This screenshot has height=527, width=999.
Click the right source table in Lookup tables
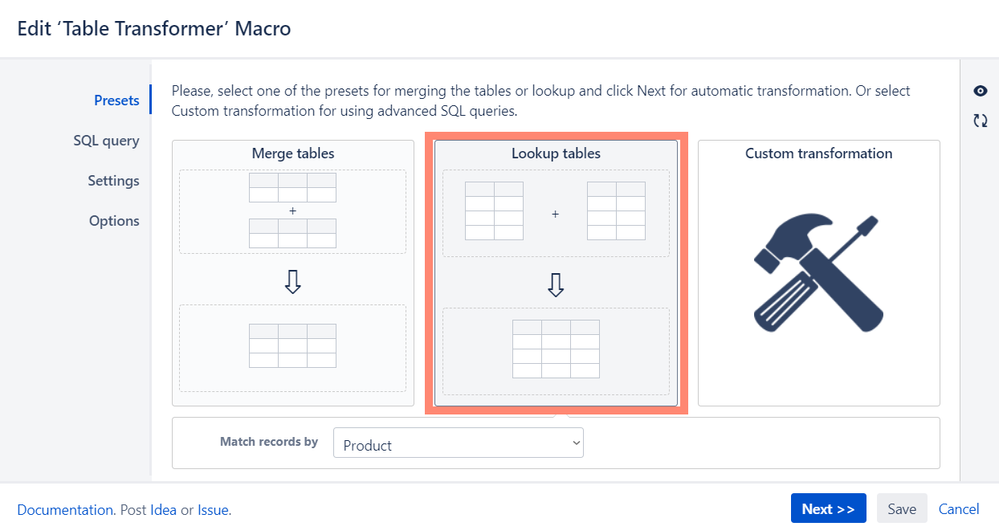coord(616,211)
